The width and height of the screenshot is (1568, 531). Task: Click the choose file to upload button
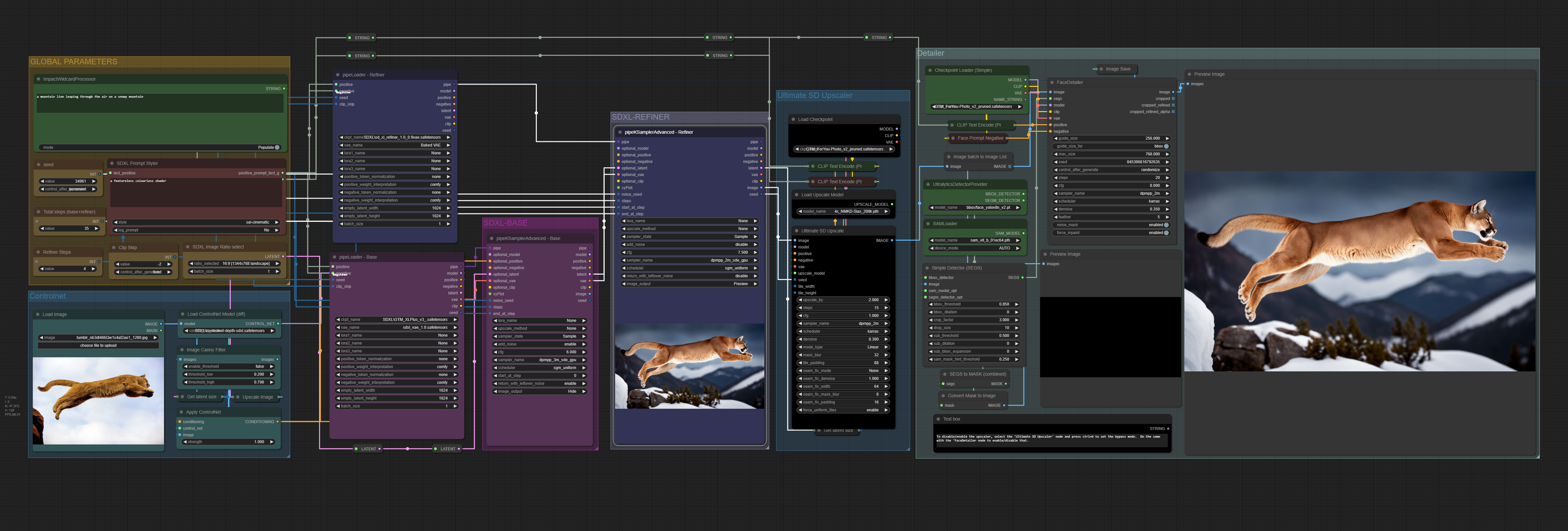[x=98, y=345]
